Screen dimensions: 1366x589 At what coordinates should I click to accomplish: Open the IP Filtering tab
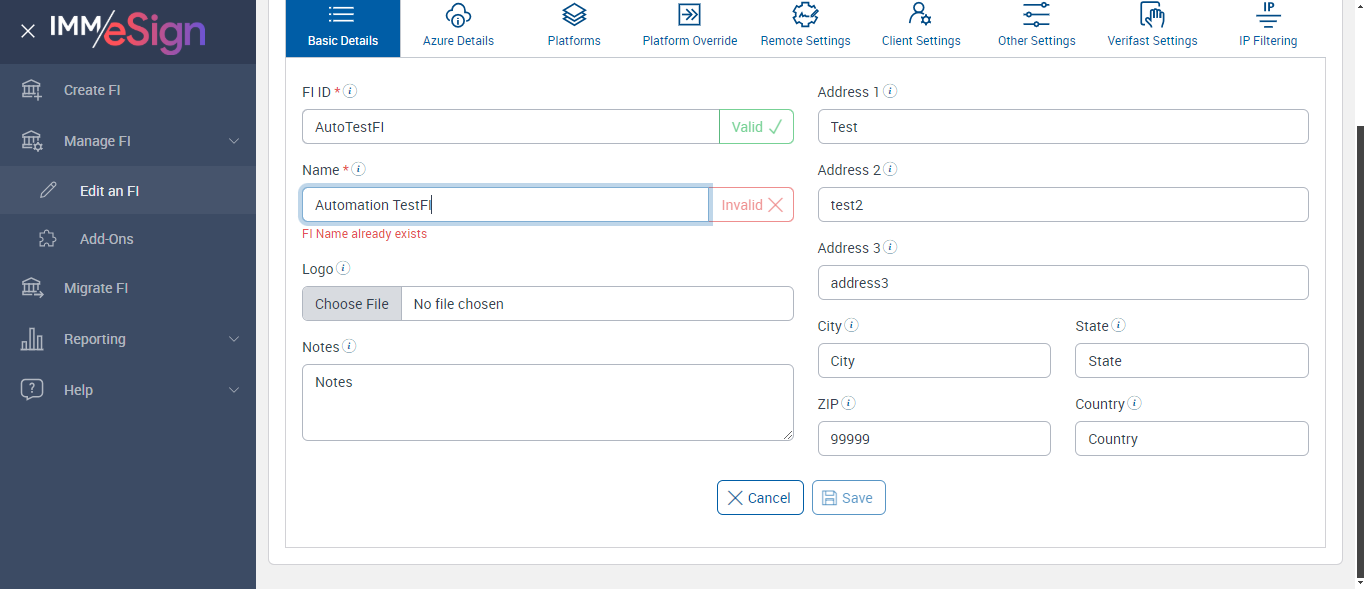(x=1268, y=27)
